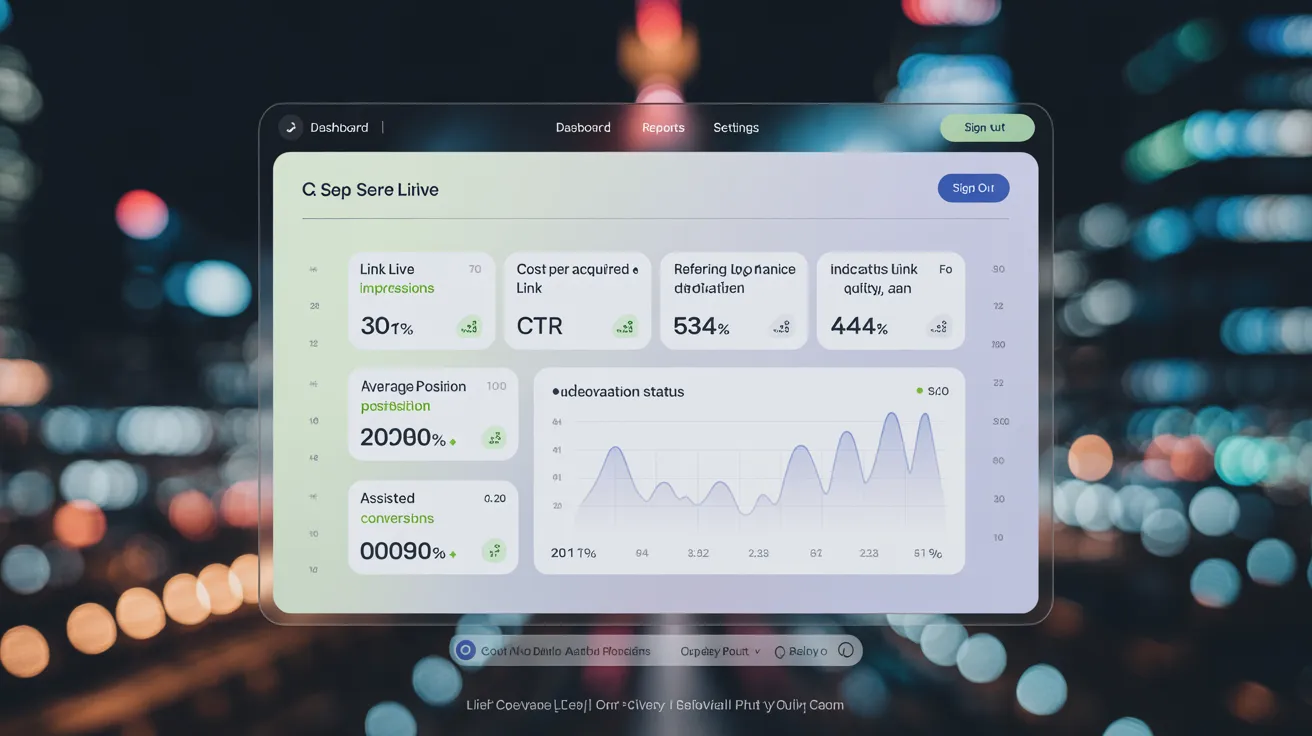This screenshot has height=736, width=1312.
Task: Click the tallest peak on the area chart
Action: pos(892,416)
